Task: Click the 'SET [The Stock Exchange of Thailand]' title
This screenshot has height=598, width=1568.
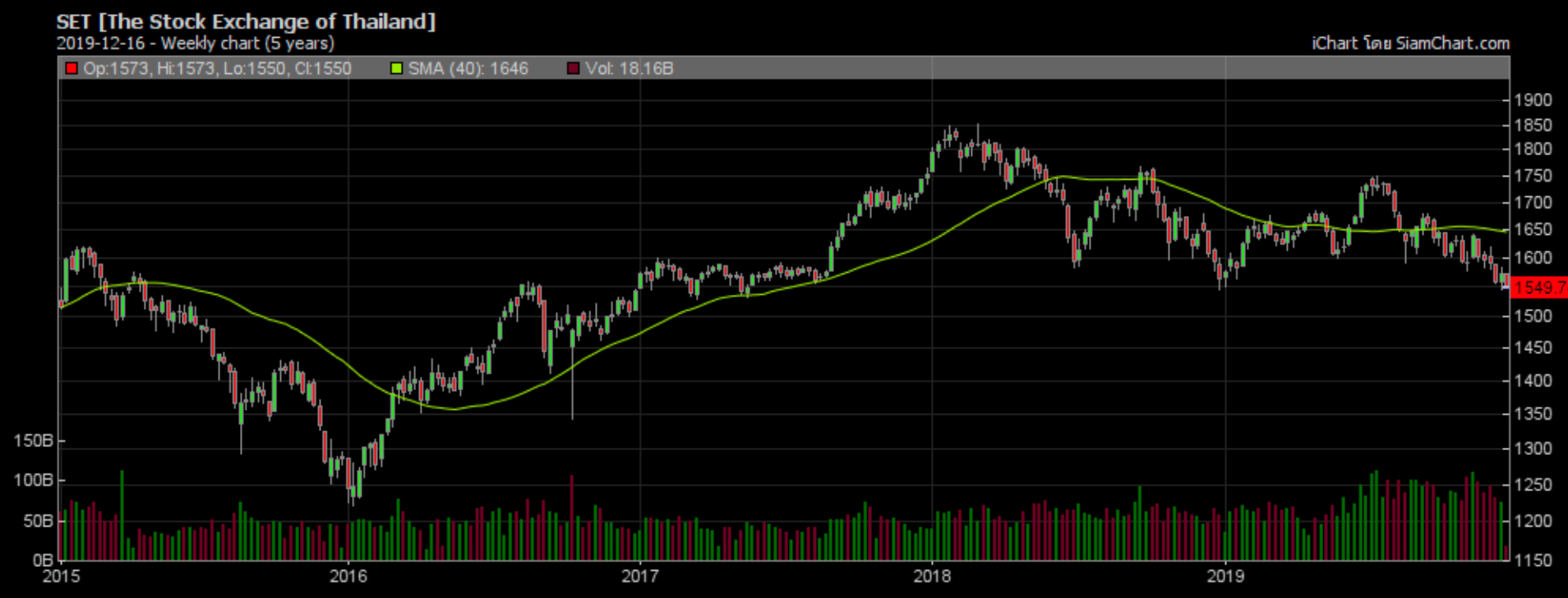Action: [x=246, y=21]
